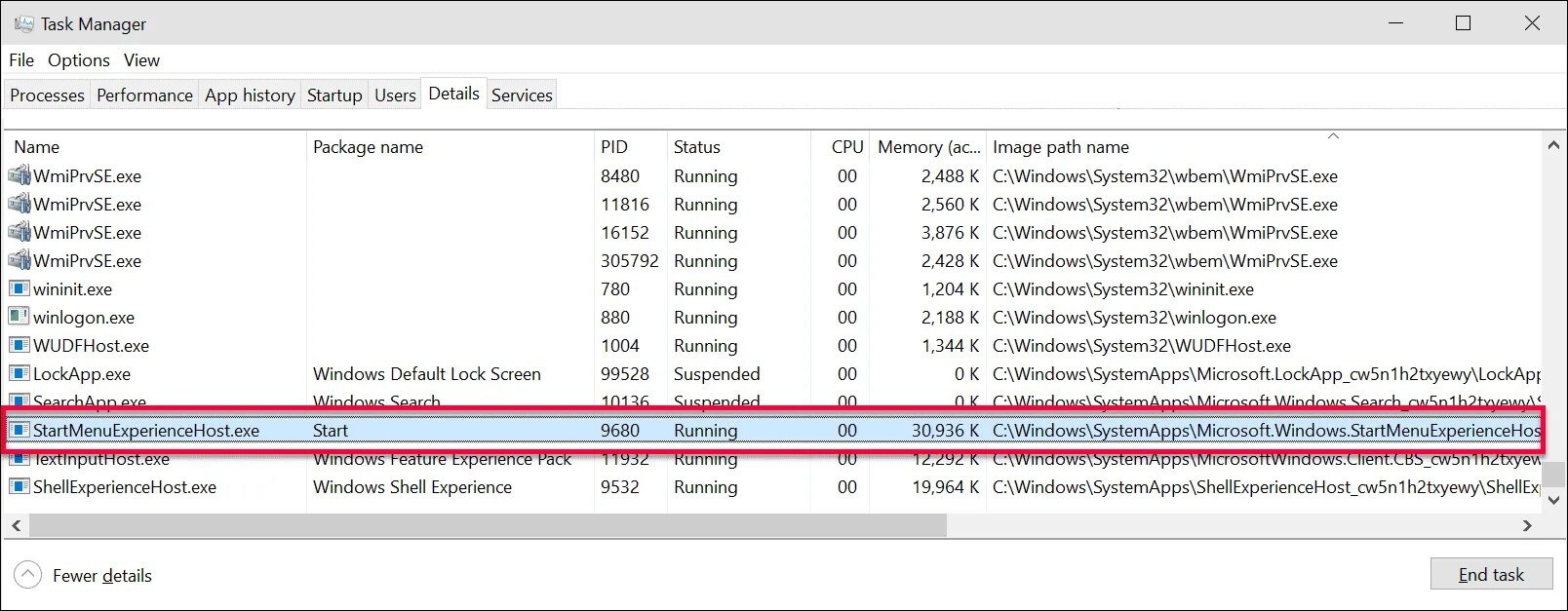Viewport: 1568px width, 611px height.
Task: Click the WUDFHost.exe process icon
Action: click(x=19, y=345)
